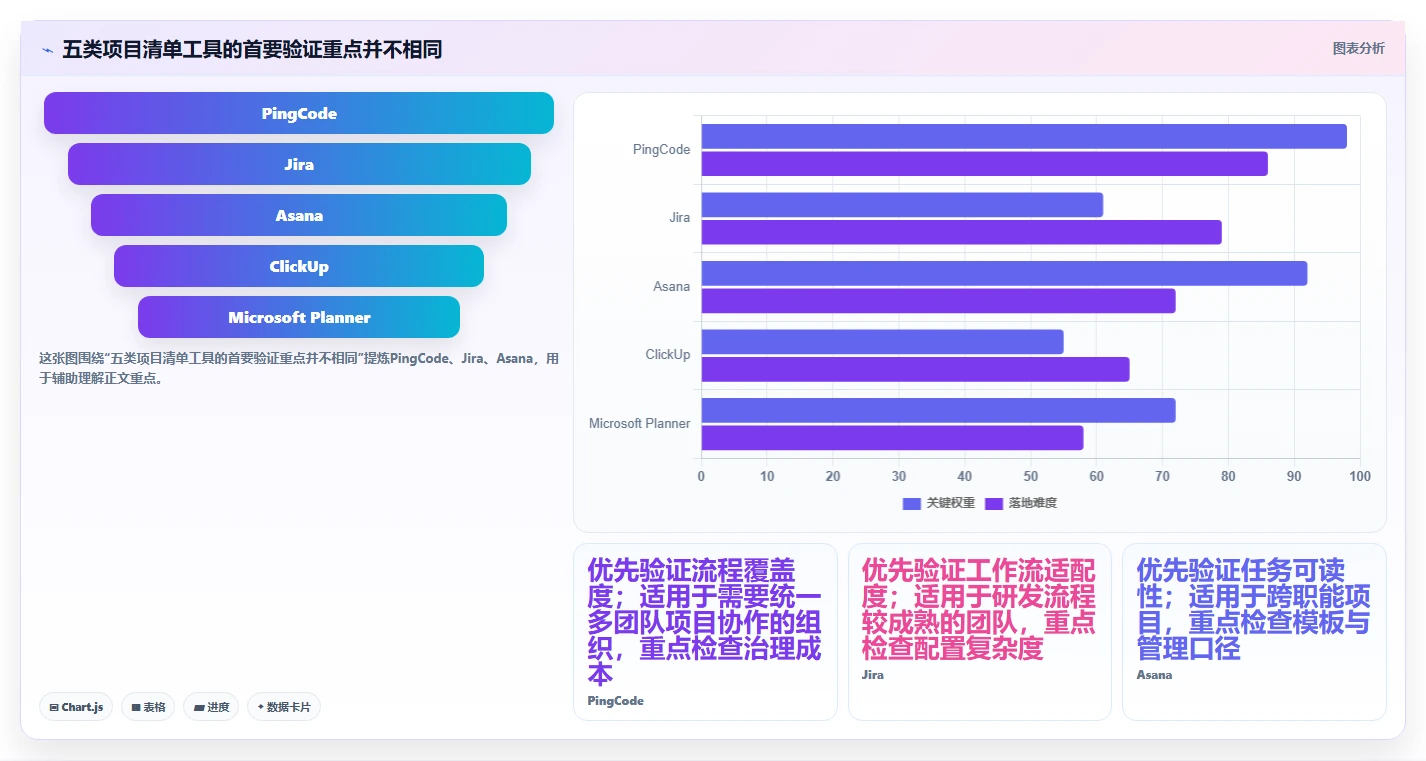Click the description paragraph below the funnel
The width and height of the screenshot is (1426, 761).
(299, 368)
